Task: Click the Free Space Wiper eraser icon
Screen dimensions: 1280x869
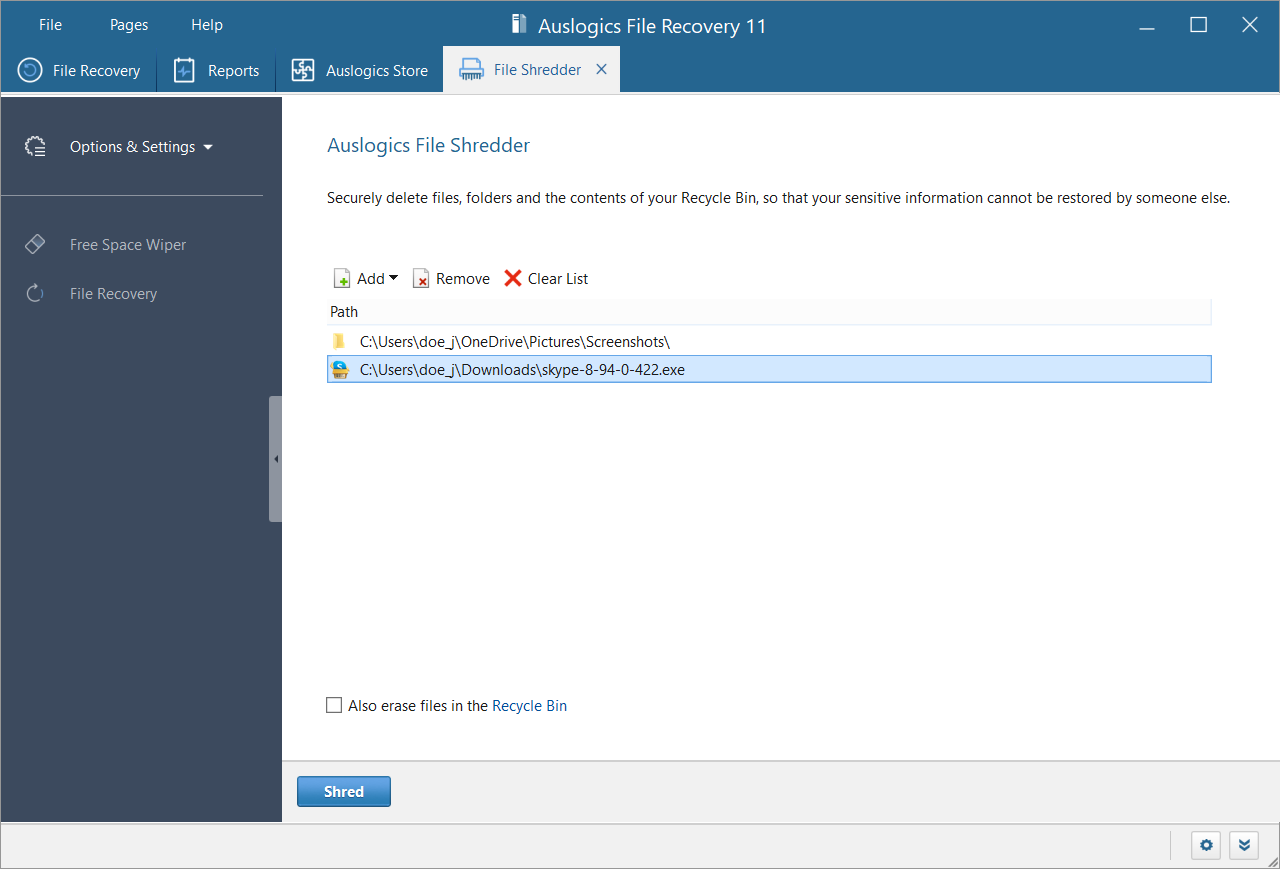Action: coord(35,244)
